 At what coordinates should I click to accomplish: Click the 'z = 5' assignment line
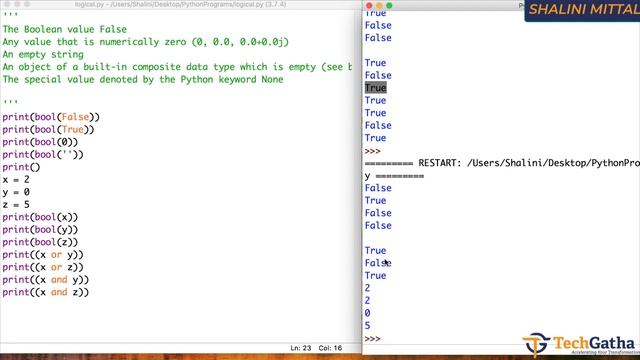pos(16,205)
